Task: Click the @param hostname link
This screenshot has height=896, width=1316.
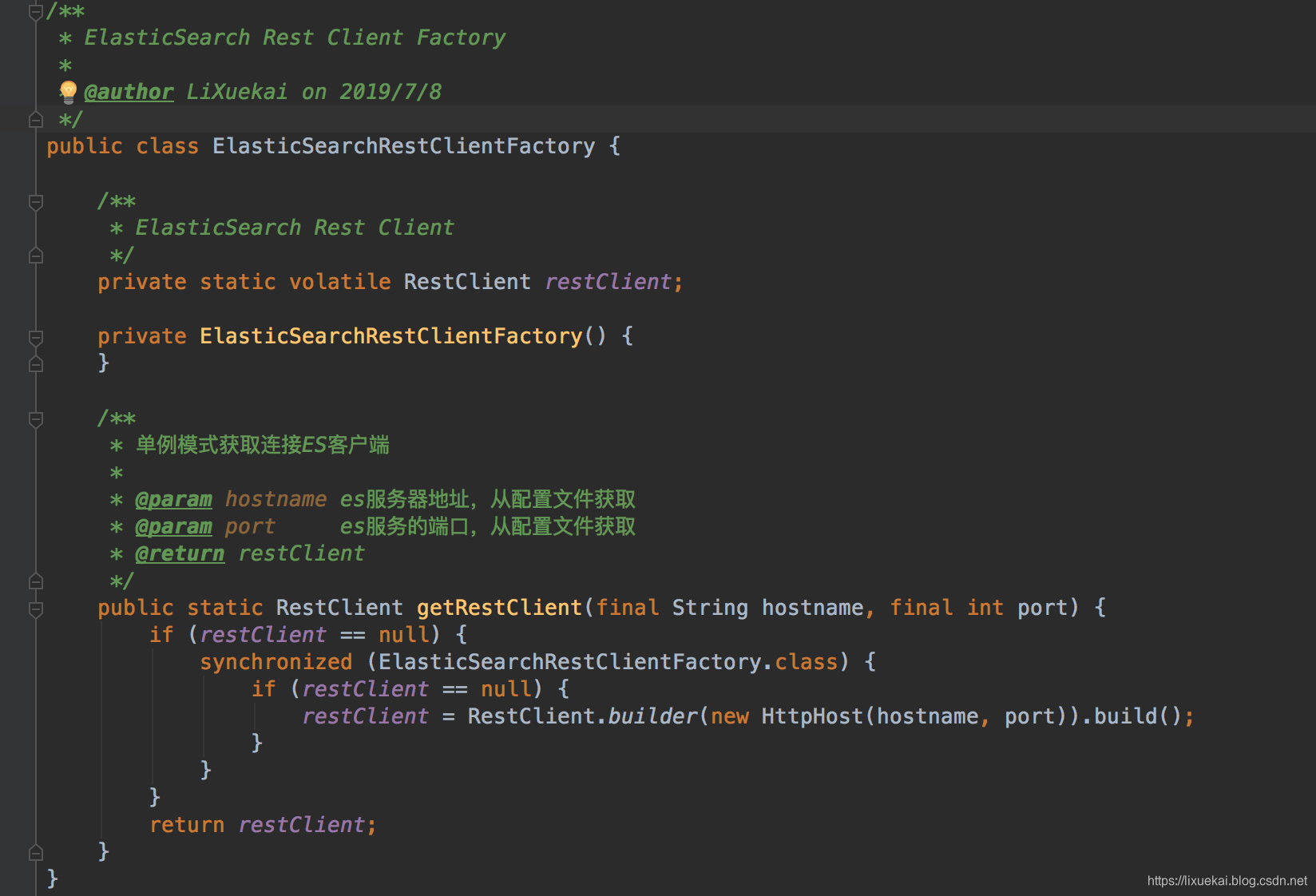Action: click(173, 498)
